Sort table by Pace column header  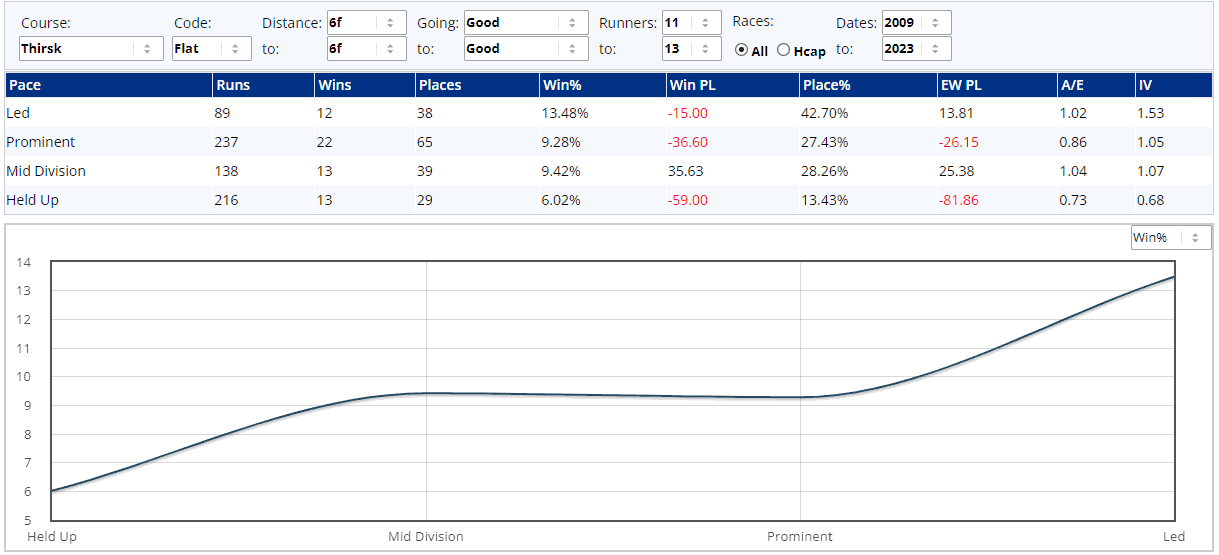point(25,85)
